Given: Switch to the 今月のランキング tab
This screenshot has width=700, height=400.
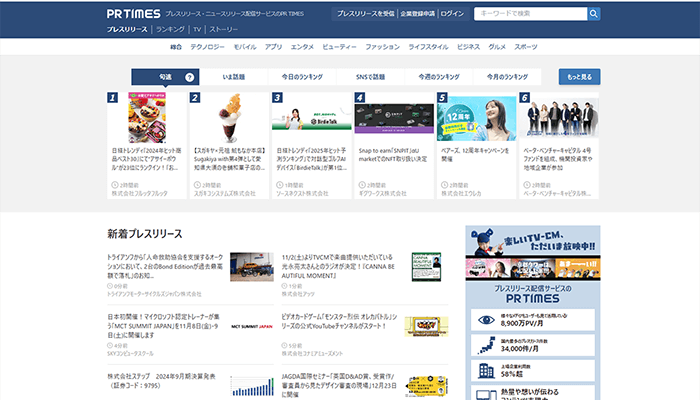Looking at the screenshot, I should (507, 77).
